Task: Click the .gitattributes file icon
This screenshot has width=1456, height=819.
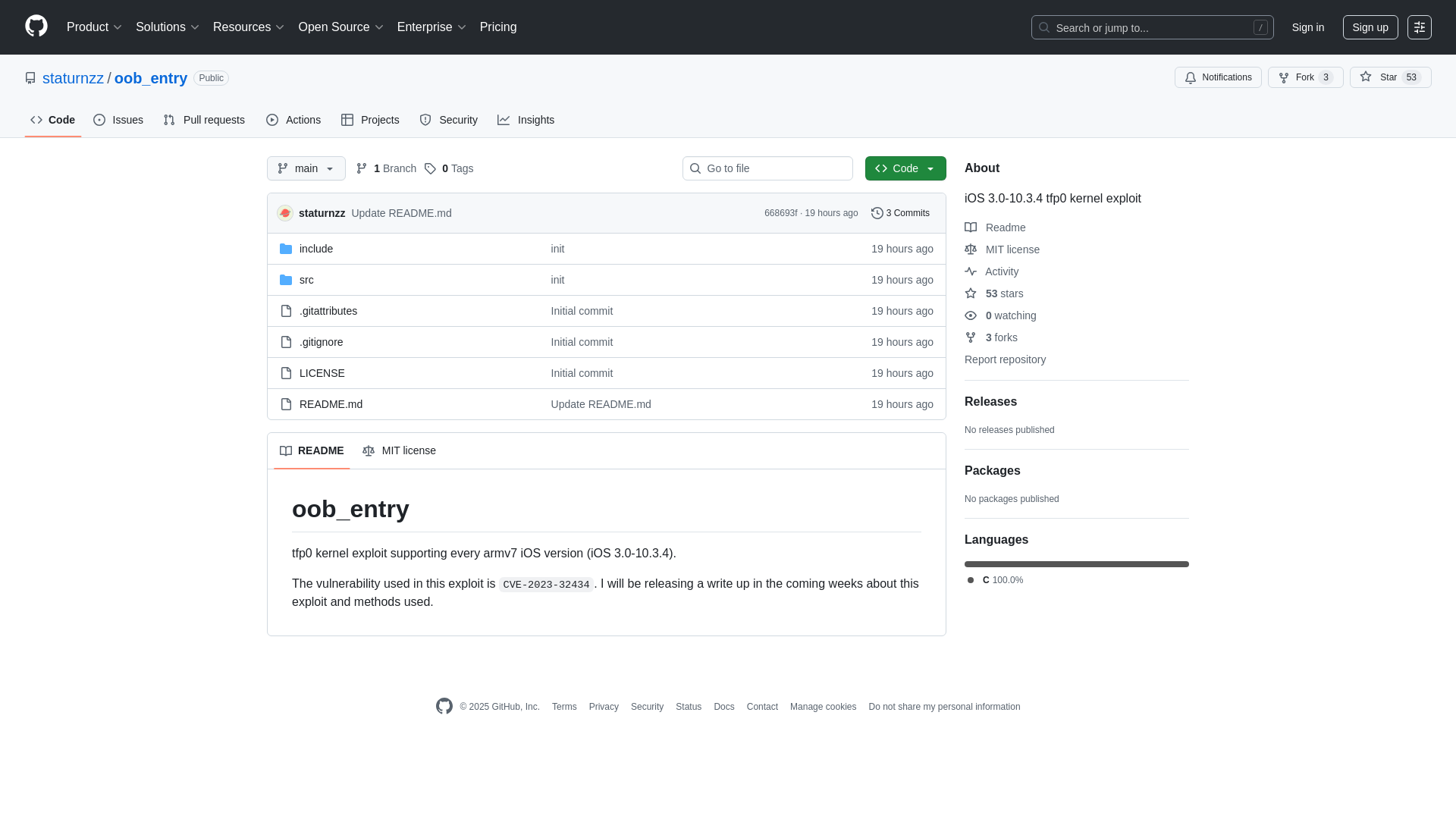Action: (x=286, y=311)
